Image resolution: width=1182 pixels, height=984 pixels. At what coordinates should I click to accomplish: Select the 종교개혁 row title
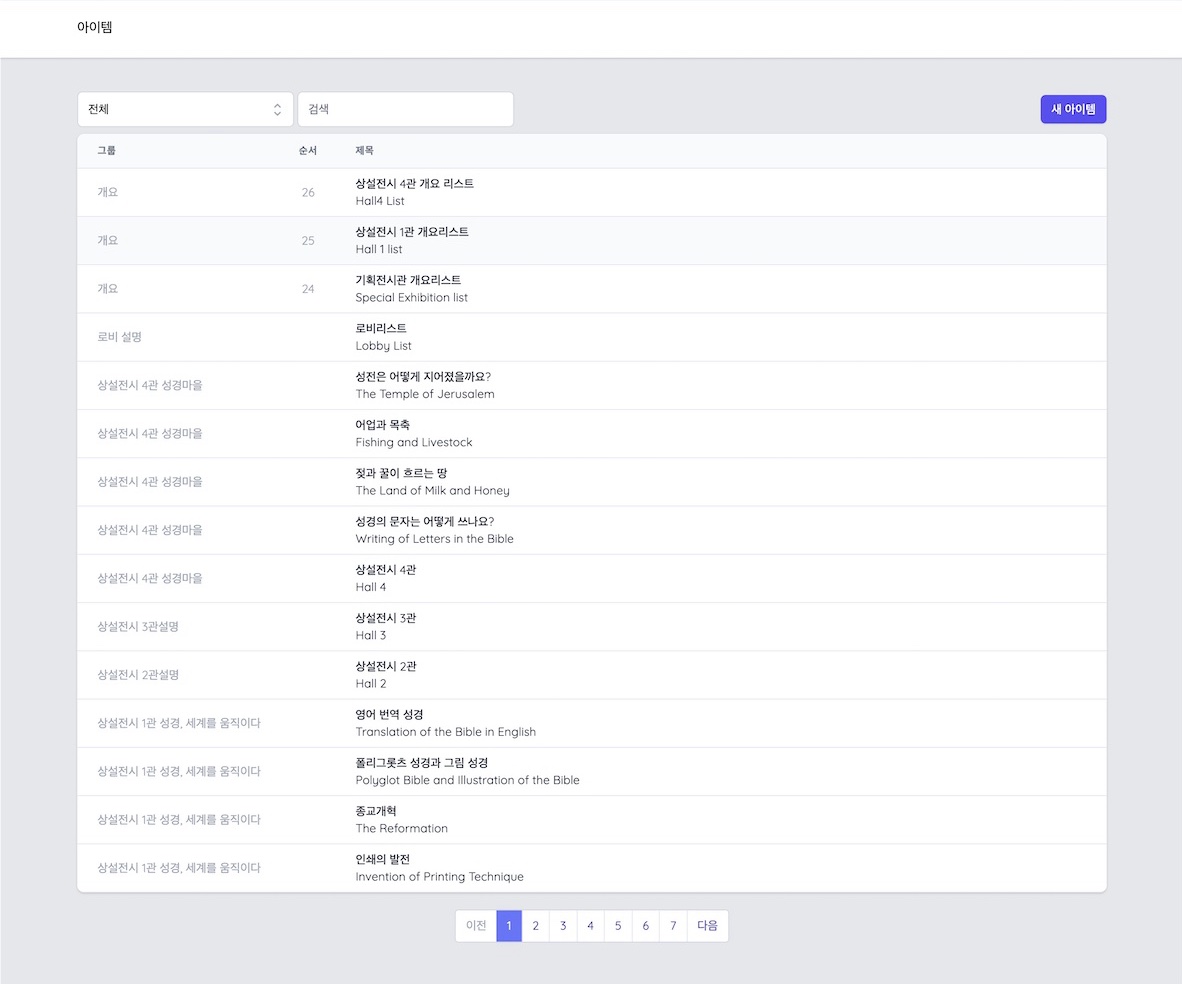click(x=375, y=811)
